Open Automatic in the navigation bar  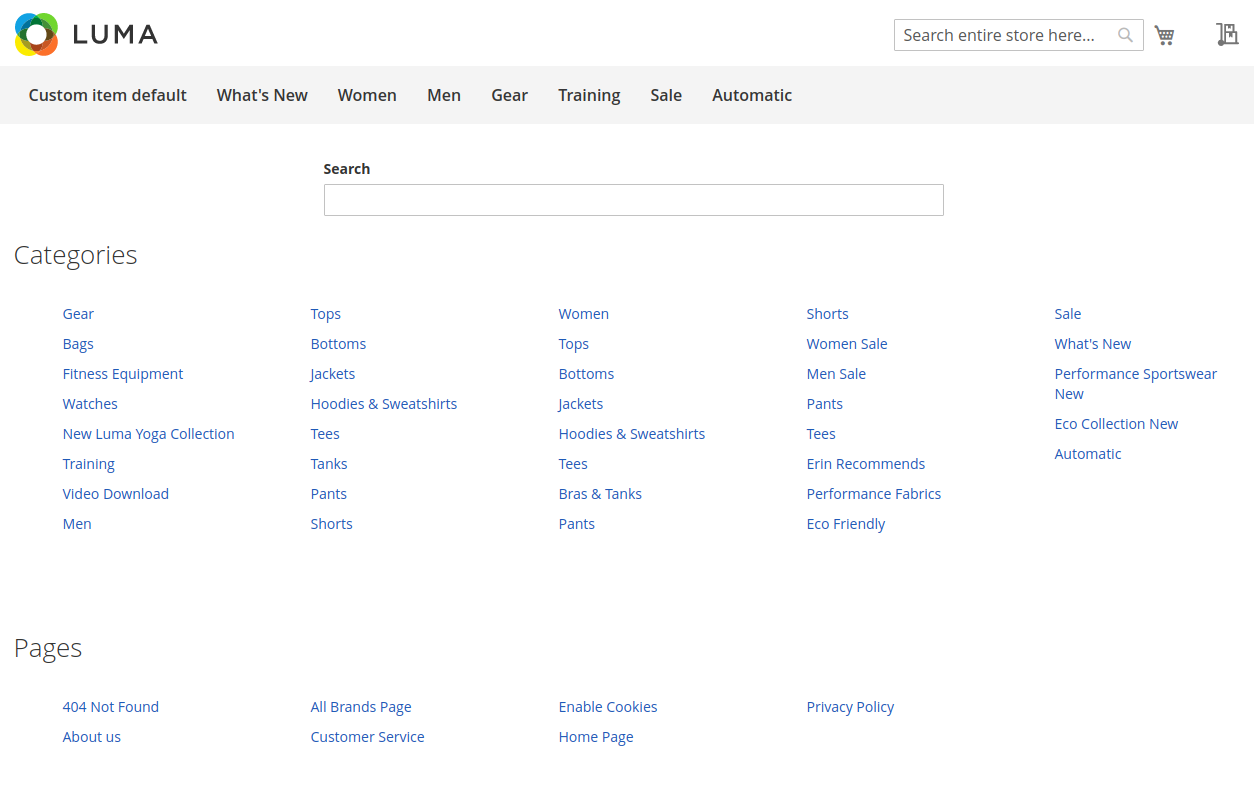click(x=752, y=95)
